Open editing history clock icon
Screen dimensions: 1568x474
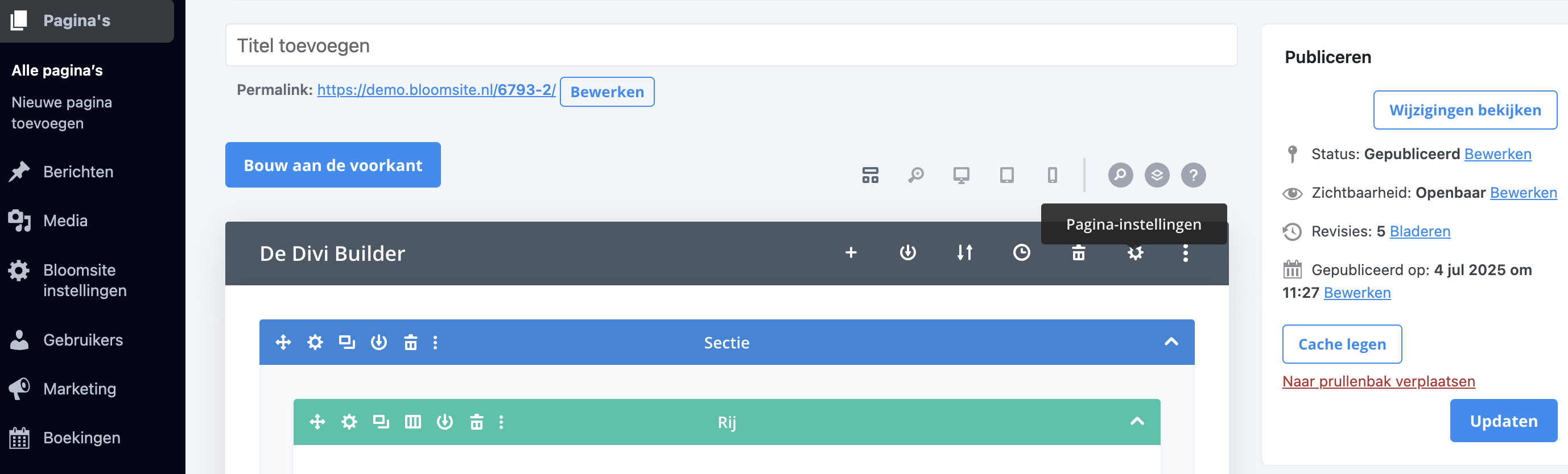pyautogui.click(x=1021, y=253)
